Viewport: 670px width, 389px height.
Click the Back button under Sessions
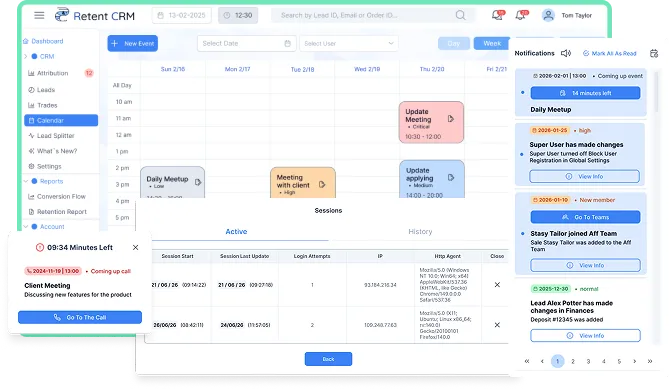click(328, 359)
